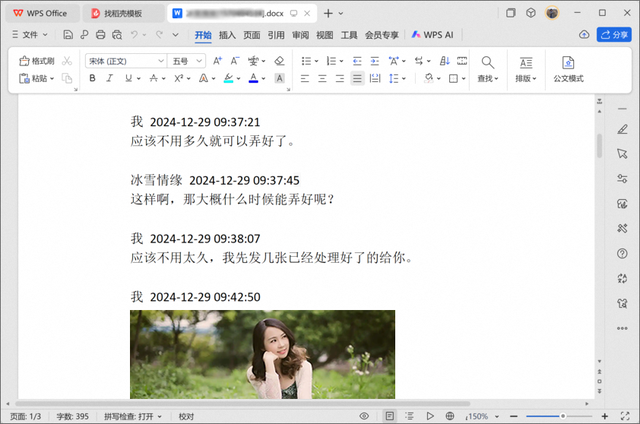Switch to web layout globe icon in status bar

(450, 416)
